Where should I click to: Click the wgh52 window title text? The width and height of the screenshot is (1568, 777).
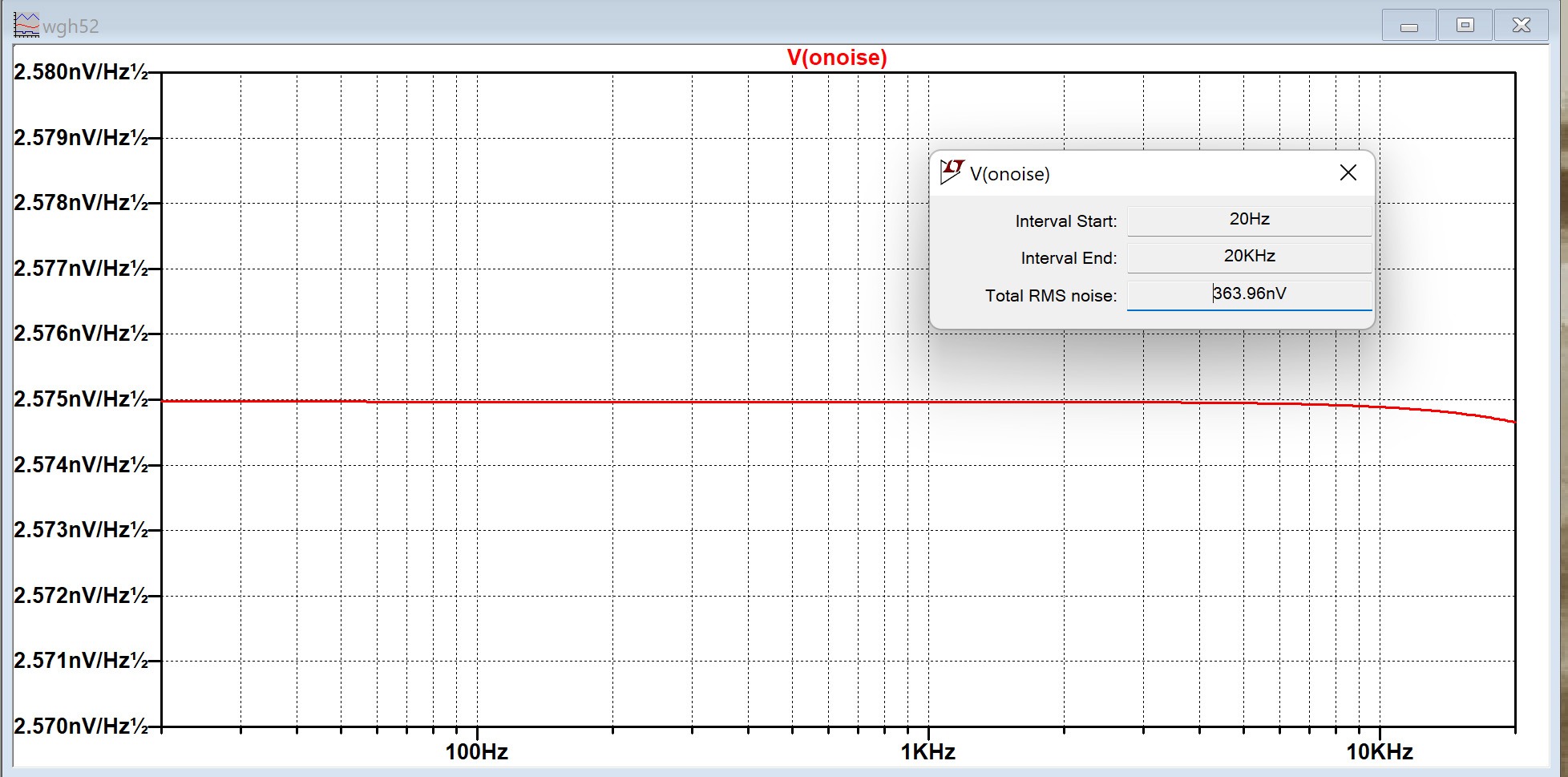(x=71, y=26)
